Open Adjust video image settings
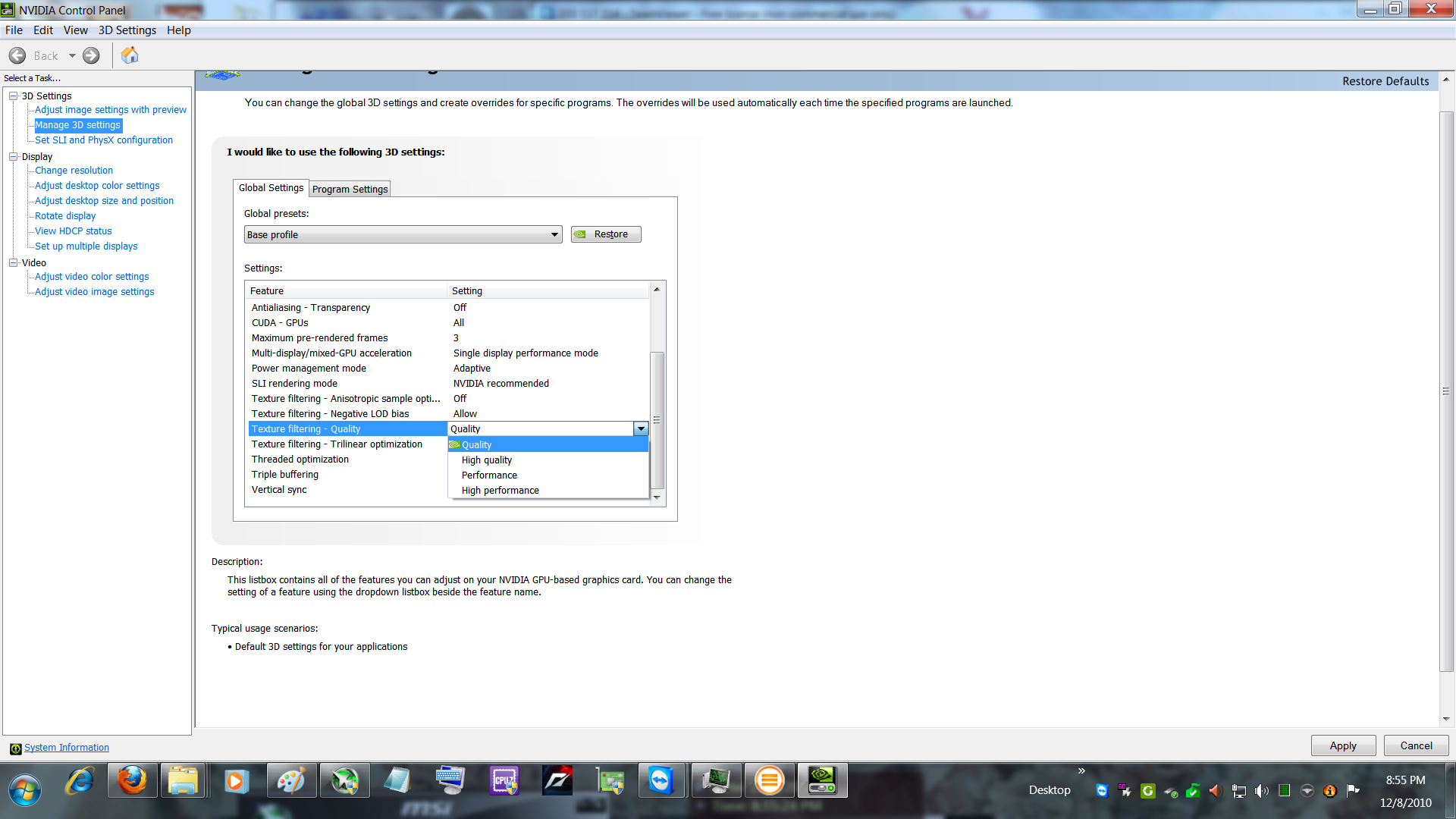Image resolution: width=1456 pixels, height=819 pixels. tap(94, 292)
